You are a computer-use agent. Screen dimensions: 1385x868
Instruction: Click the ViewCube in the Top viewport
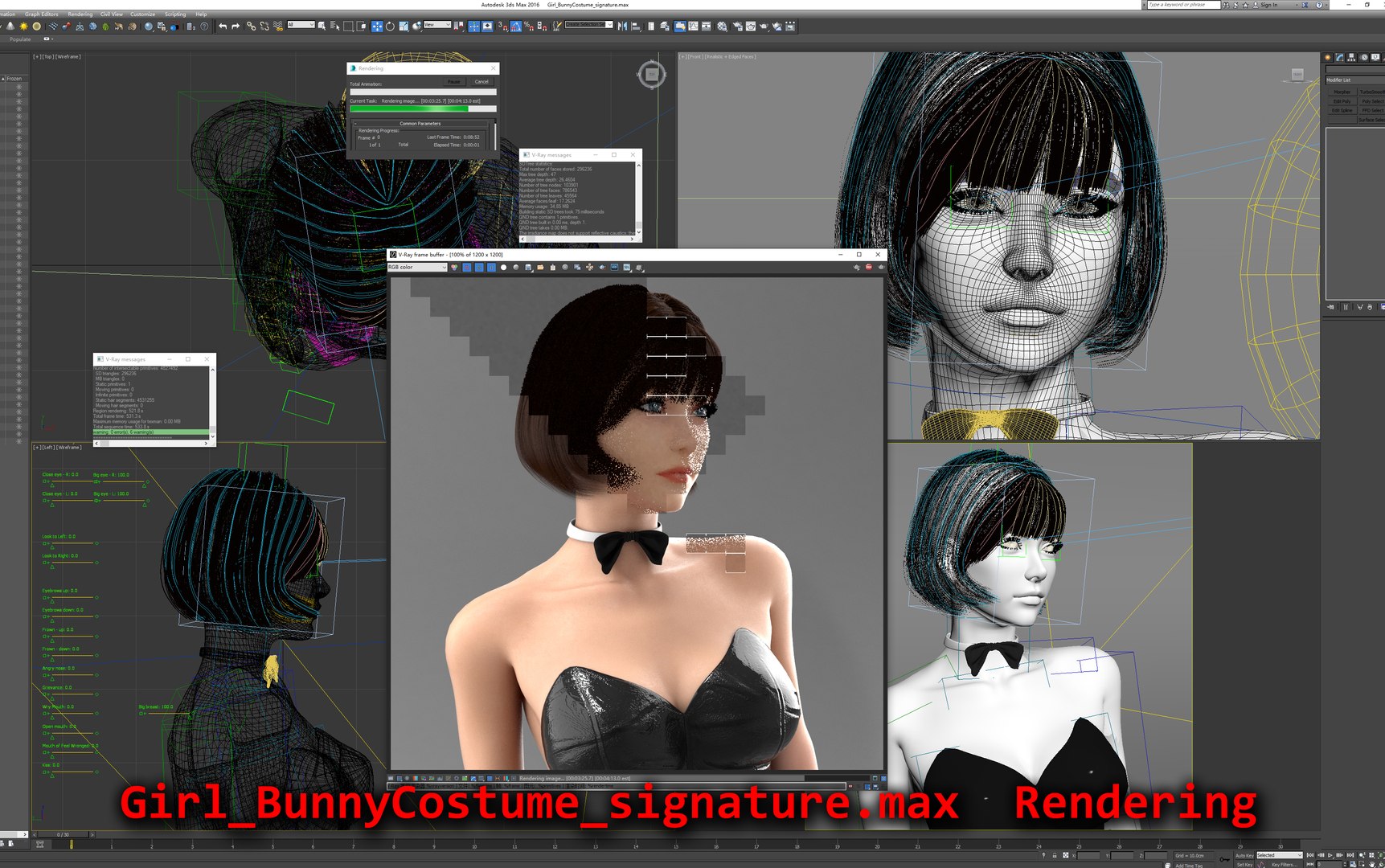pyautogui.click(x=652, y=75)
